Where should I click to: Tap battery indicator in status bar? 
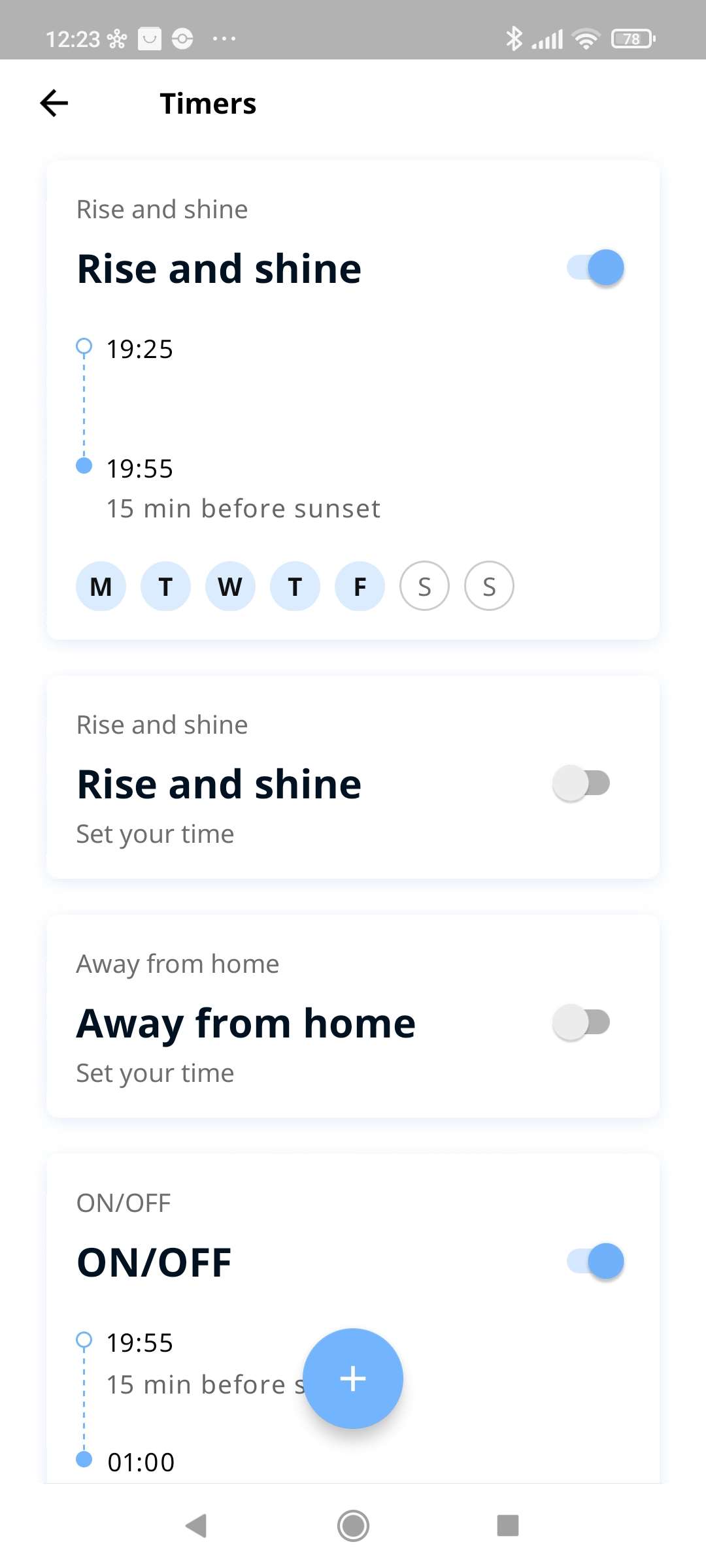tap(633, 39)
